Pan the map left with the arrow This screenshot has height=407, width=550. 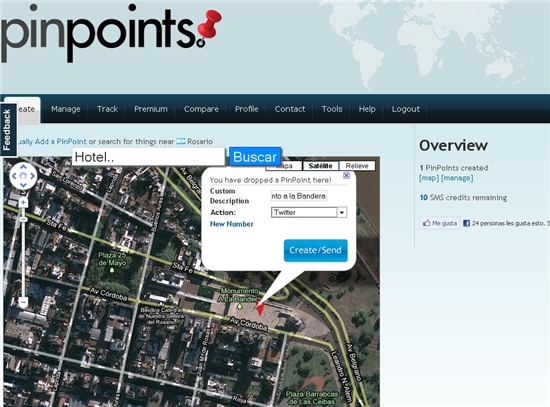14,176
